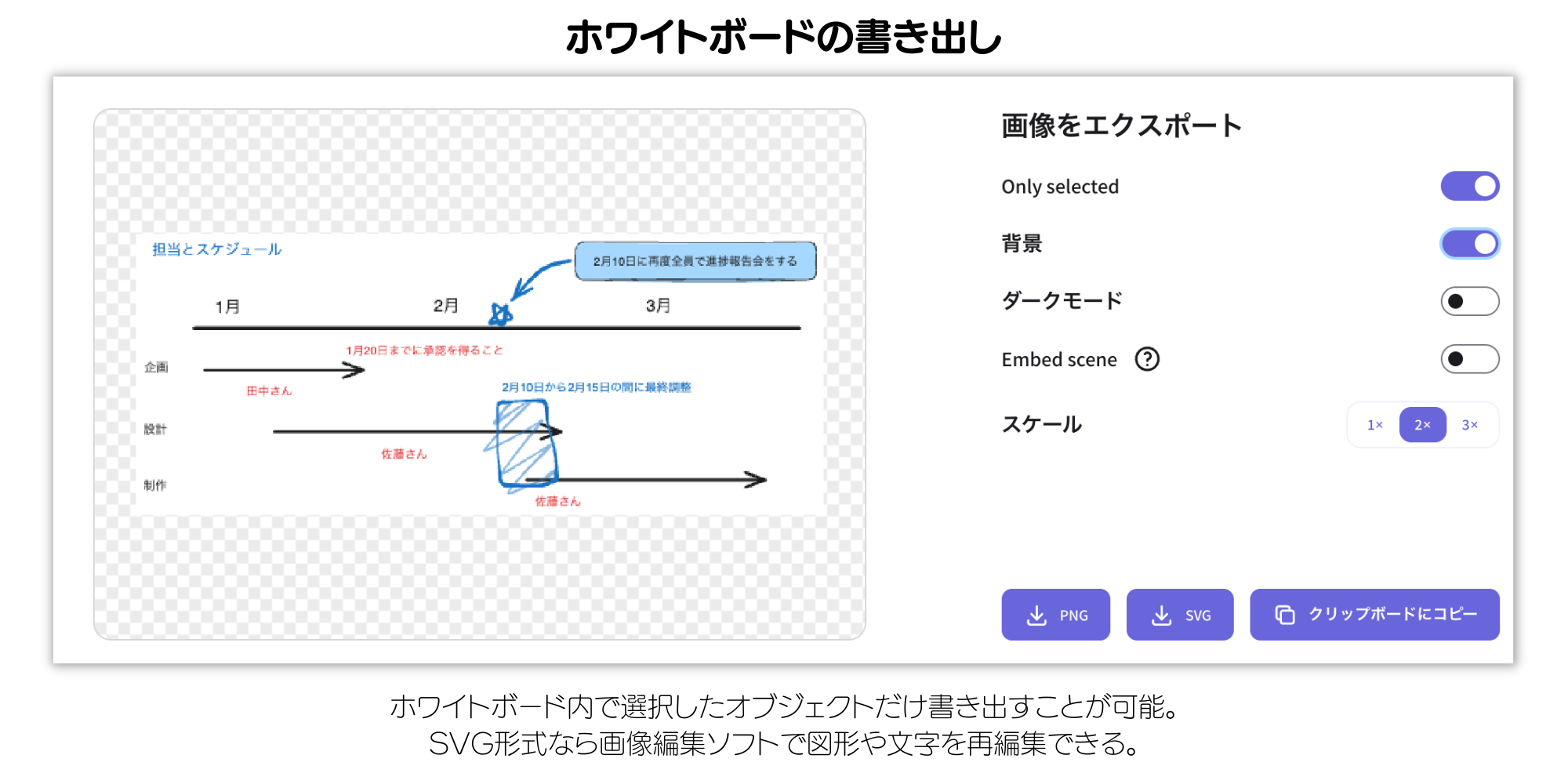Open the Embed scene help question mark
Image resolution: width=1568 pixels, height=784 pixels.
point(1147,359)
